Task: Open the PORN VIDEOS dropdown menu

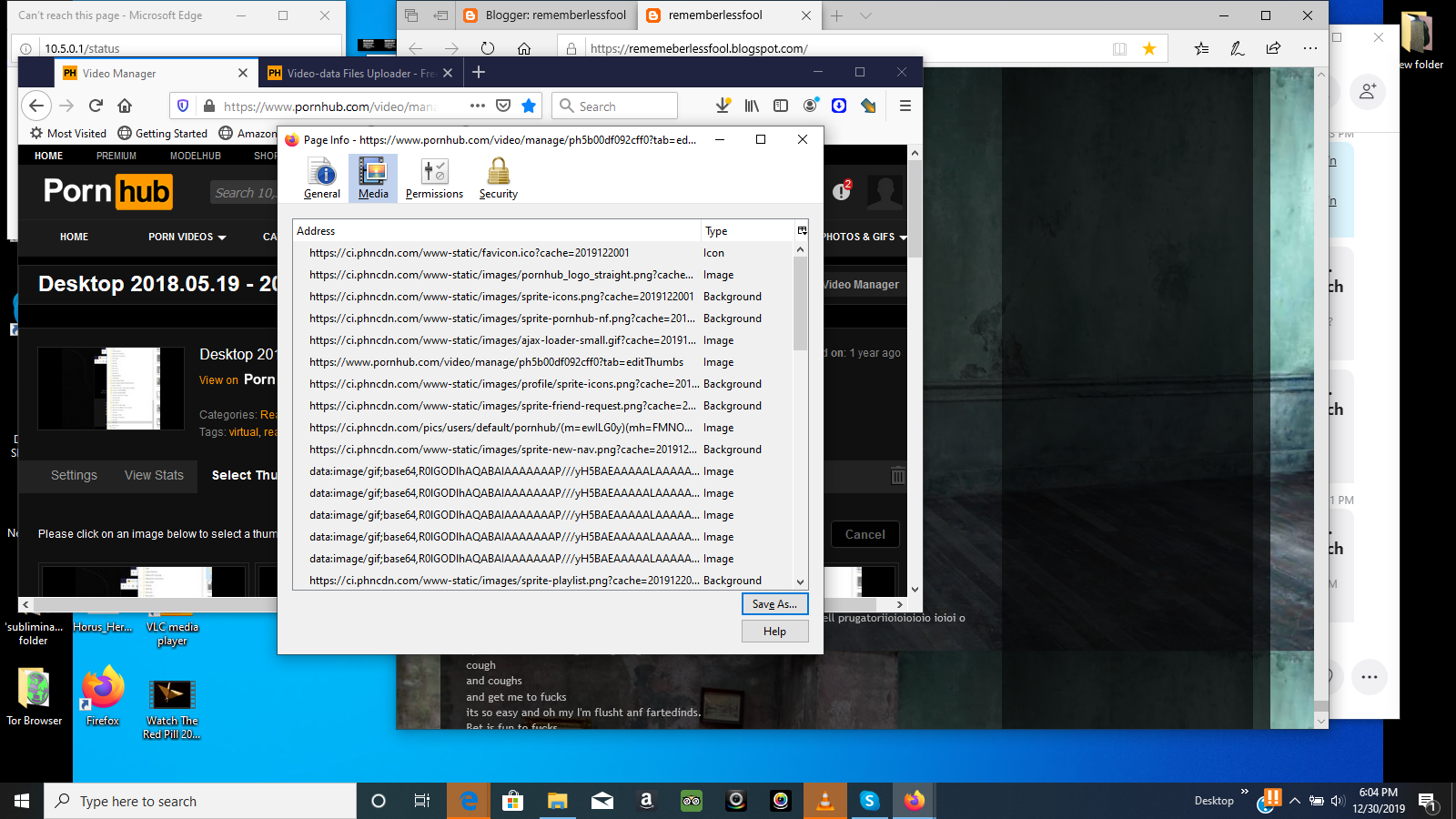Action: (x=187, y=237)
